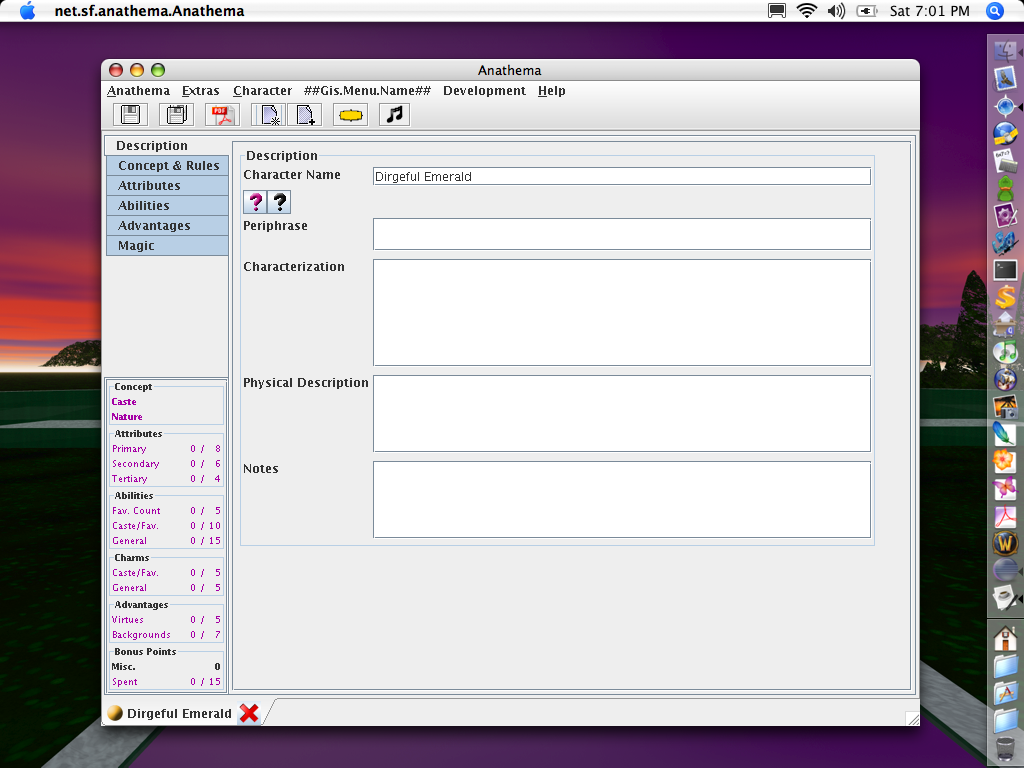
Task: Switch to the Magic section
Action: tap(167, 246)
